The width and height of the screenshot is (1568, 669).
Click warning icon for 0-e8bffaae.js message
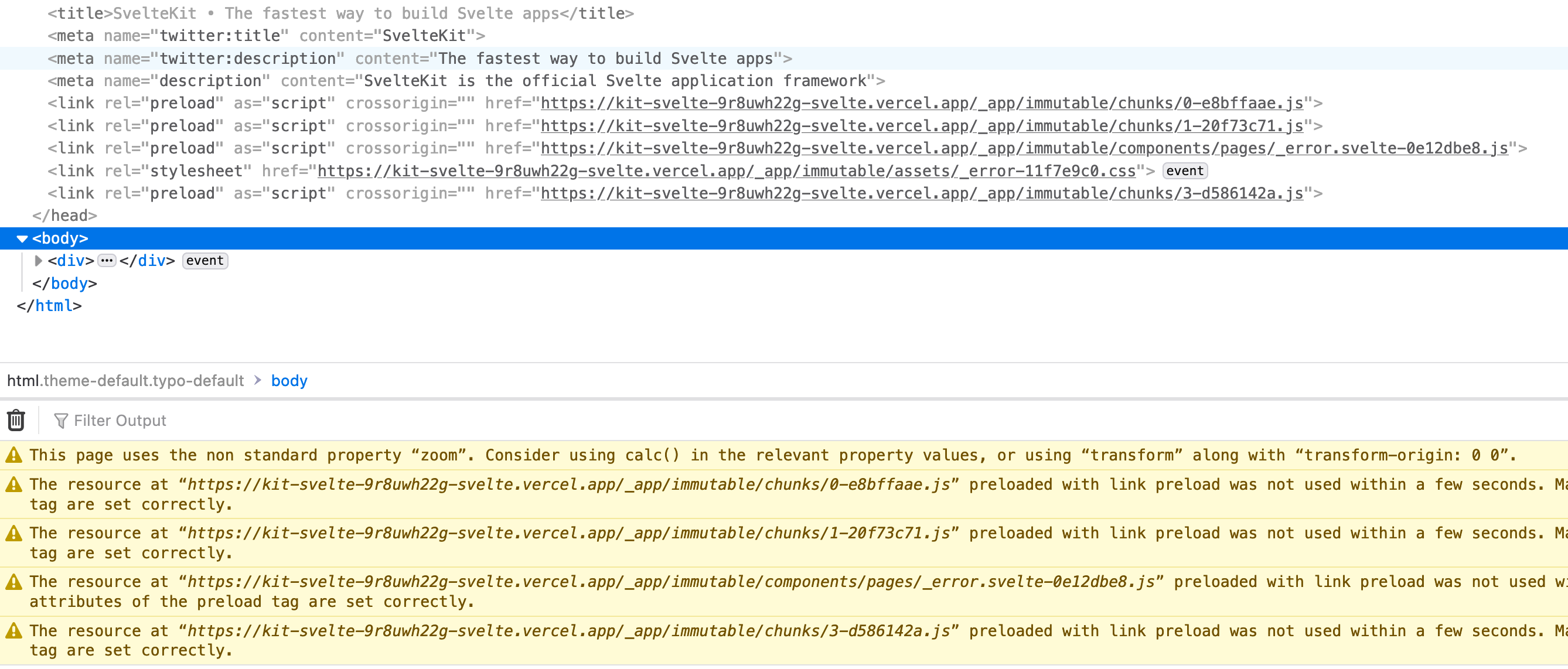click(x=13, y=484)
